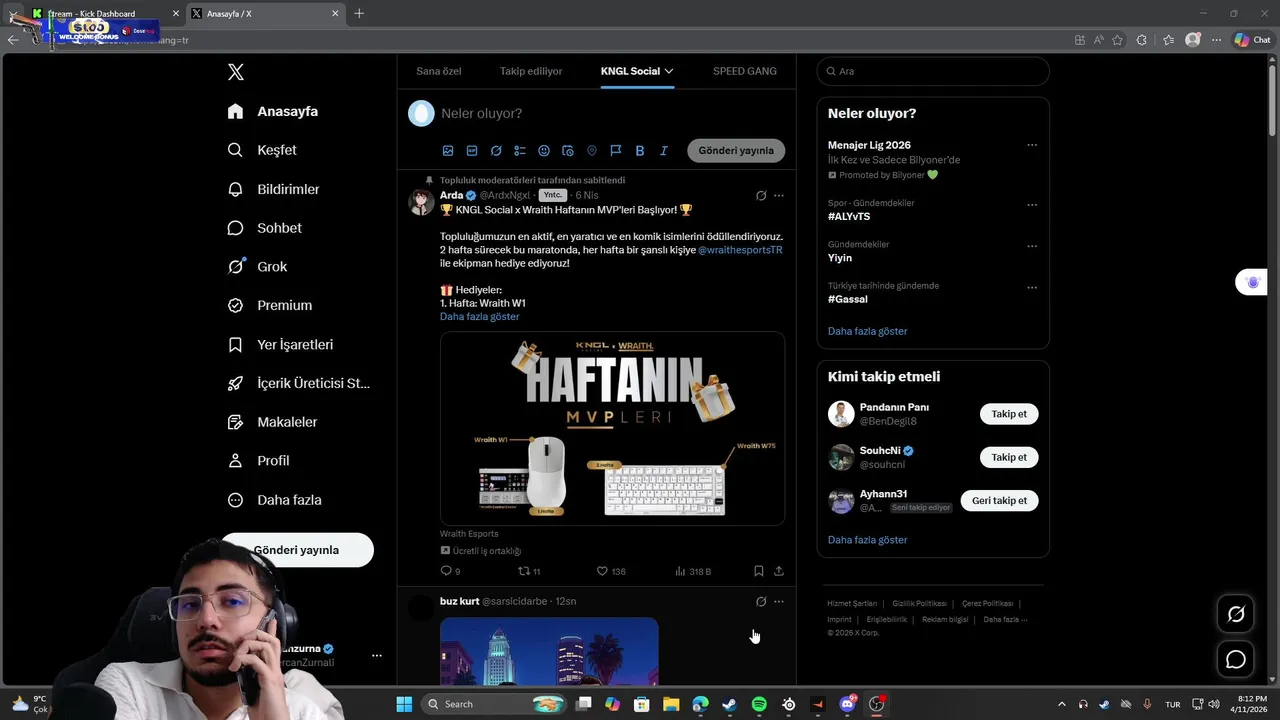Open options for Yiyin trend
The width and height of the screenshot is (1280, 720).
click(1032, 246)
